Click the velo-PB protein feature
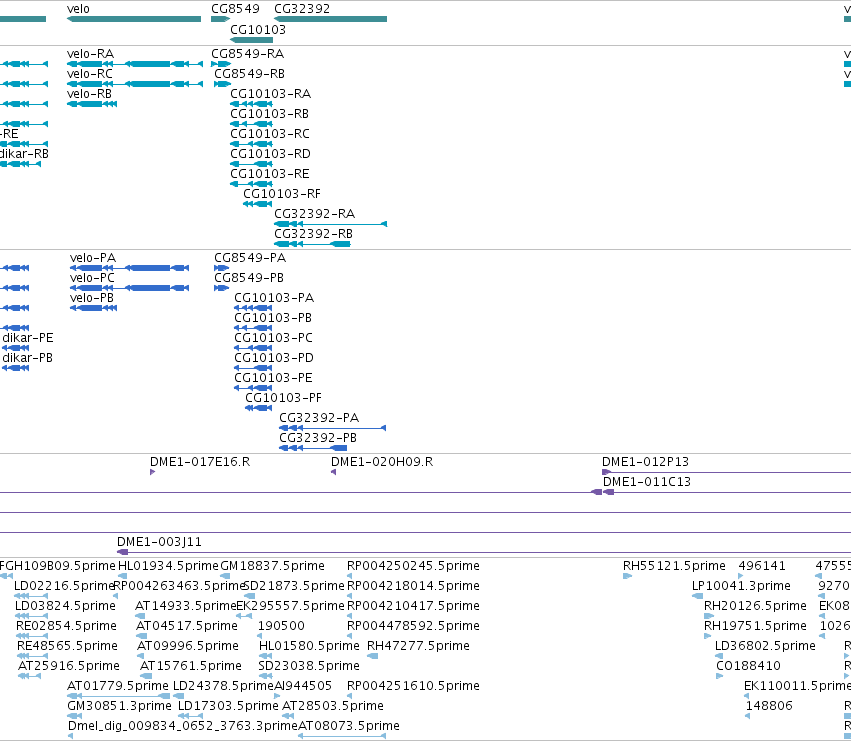 pyautogui.click(x=93, y=308)
